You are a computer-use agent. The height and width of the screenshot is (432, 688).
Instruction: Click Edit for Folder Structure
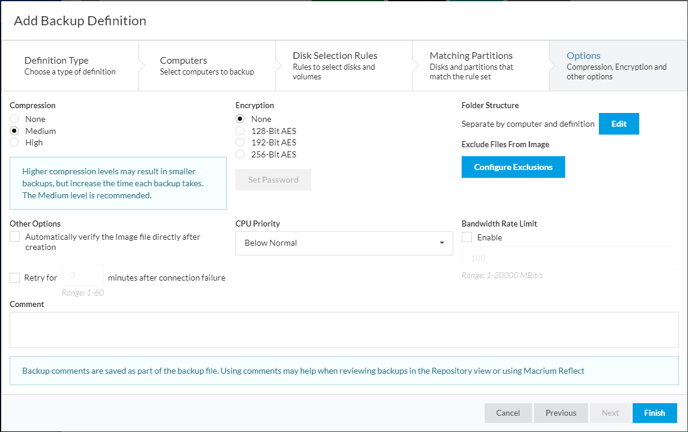click(x=619, y=124)
